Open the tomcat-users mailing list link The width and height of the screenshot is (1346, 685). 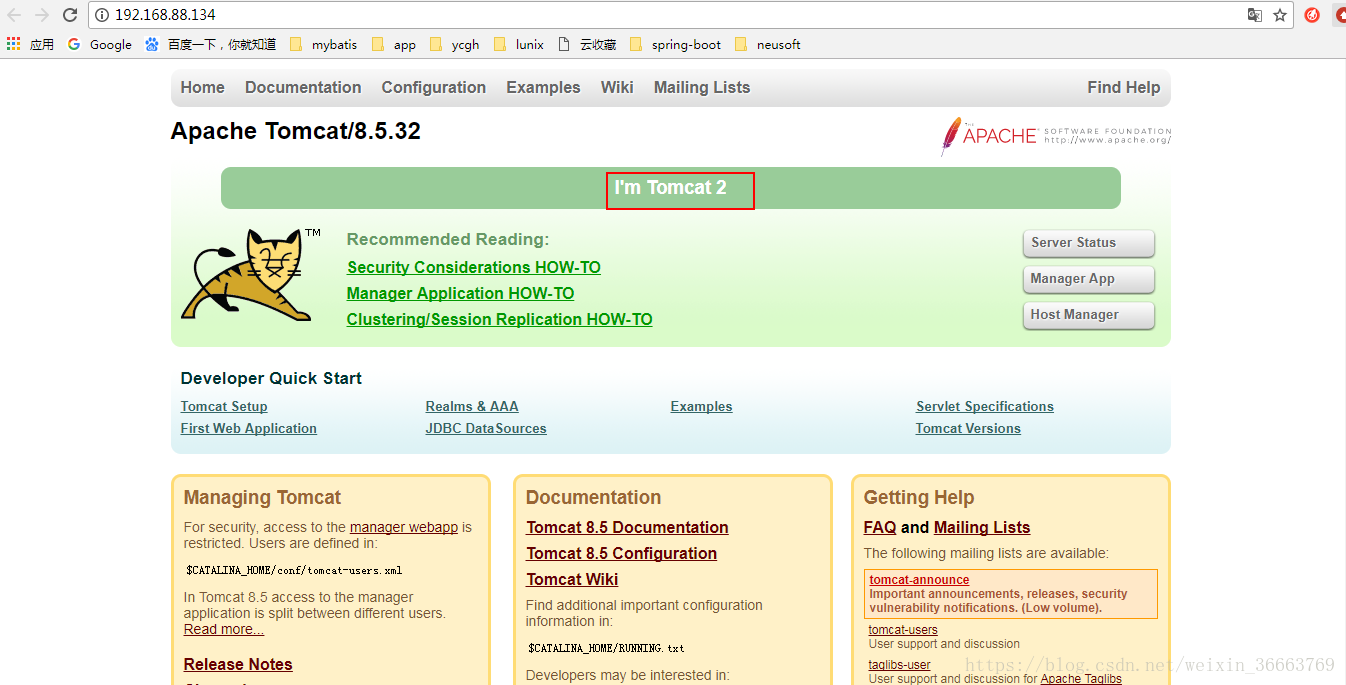tap(903, 630)
